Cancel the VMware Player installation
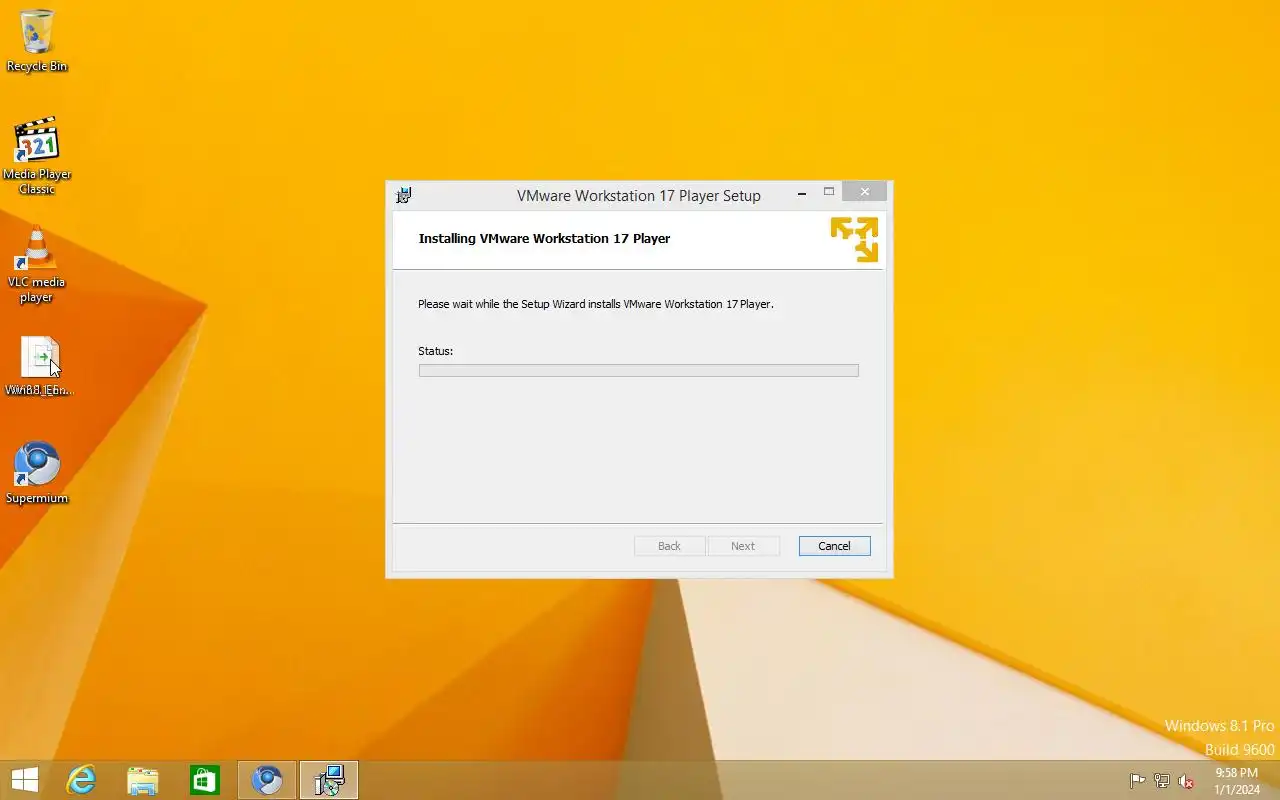Screen dimensions: 1280x800 point(834,546)
